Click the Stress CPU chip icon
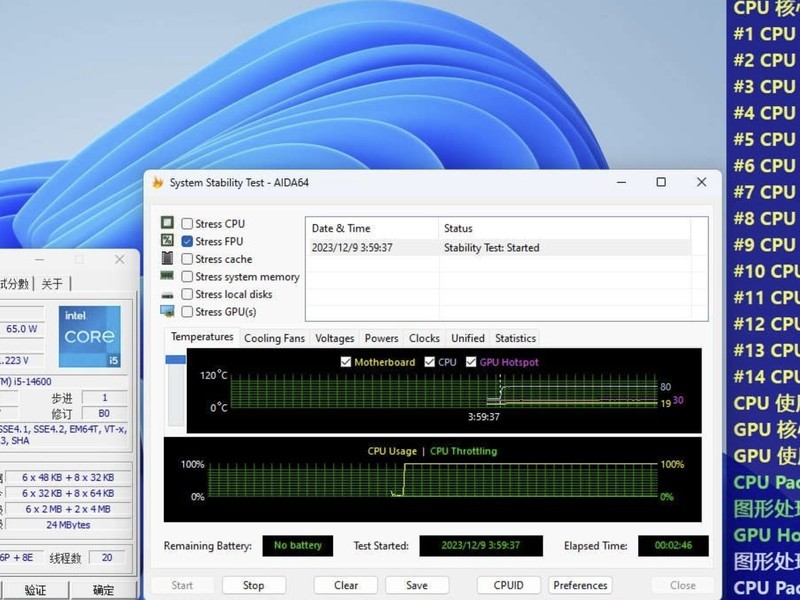 pyautogui.click(x=167, y=222)
